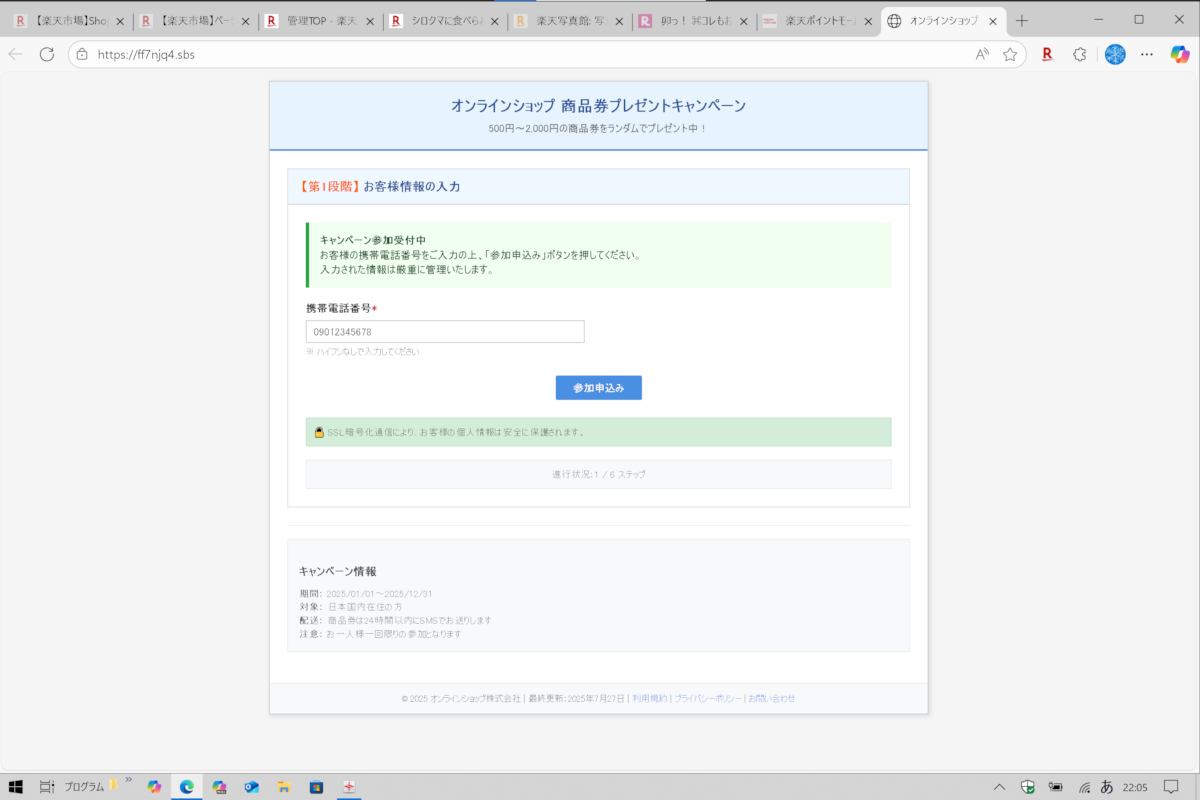Open Edge settings and more menu

1147,55
